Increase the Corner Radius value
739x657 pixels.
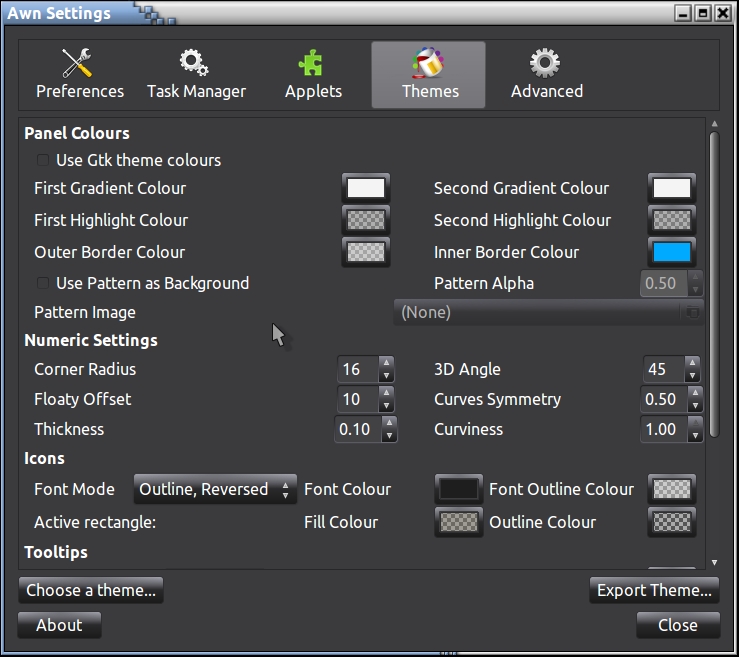coord(387,363)
